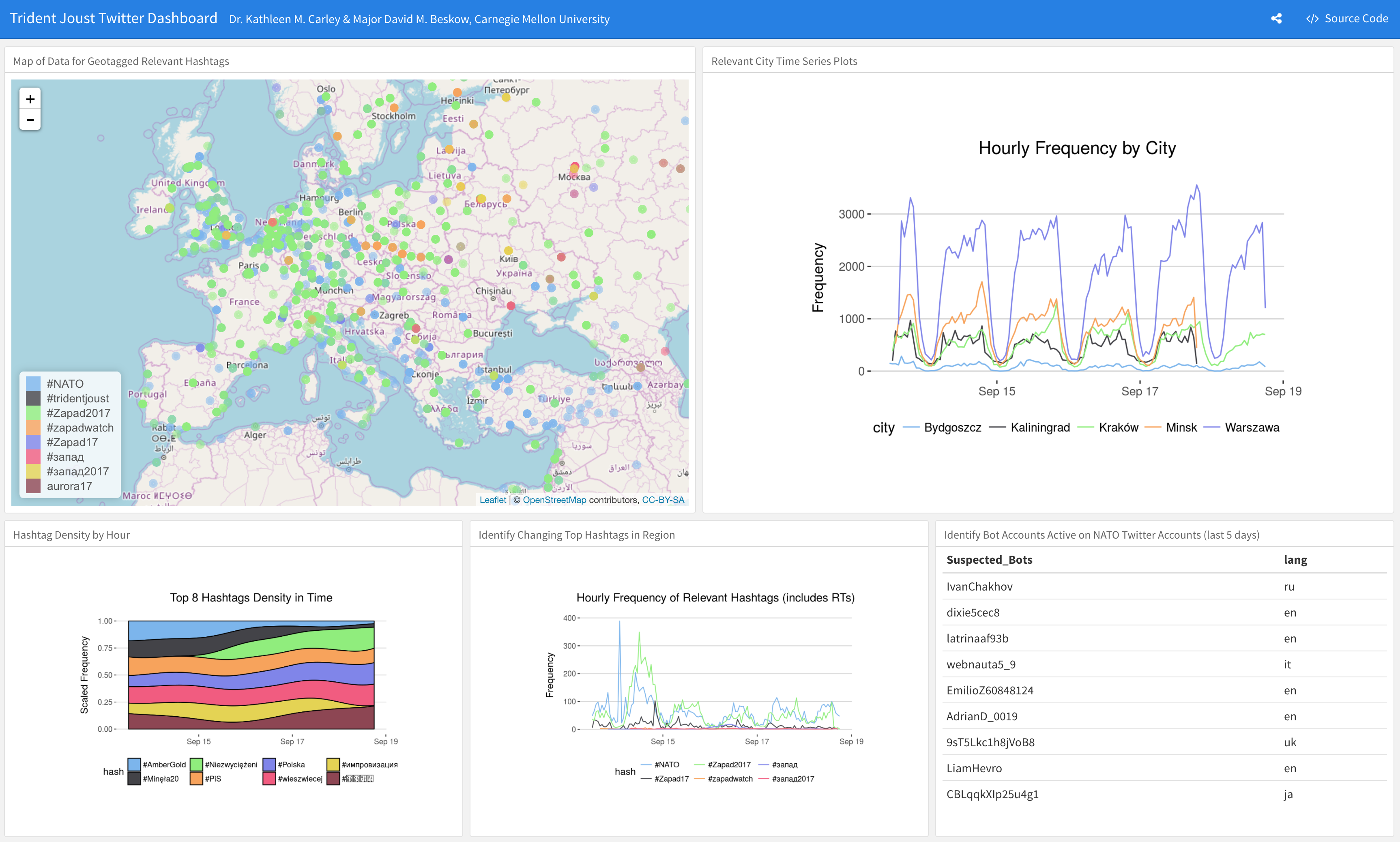This screenshot has height=842, width=1400.
Task: Select the LiamHevro row
Action: tap(1165, 768)
